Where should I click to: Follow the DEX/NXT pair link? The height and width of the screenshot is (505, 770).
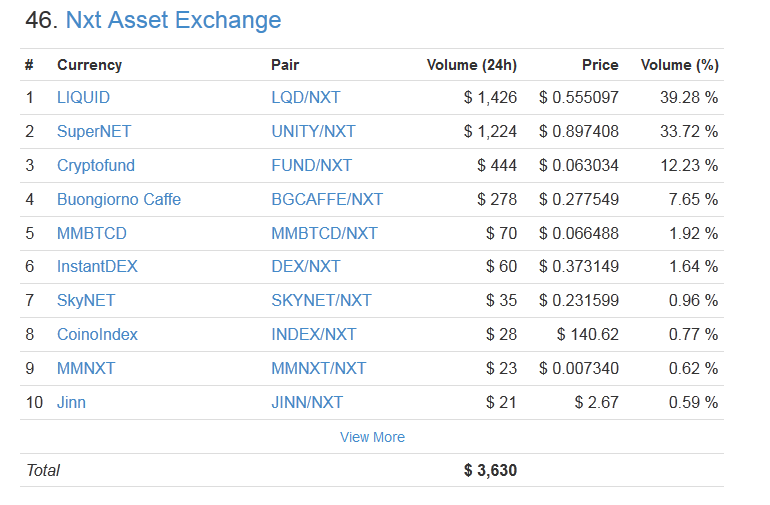coord(305,266)
